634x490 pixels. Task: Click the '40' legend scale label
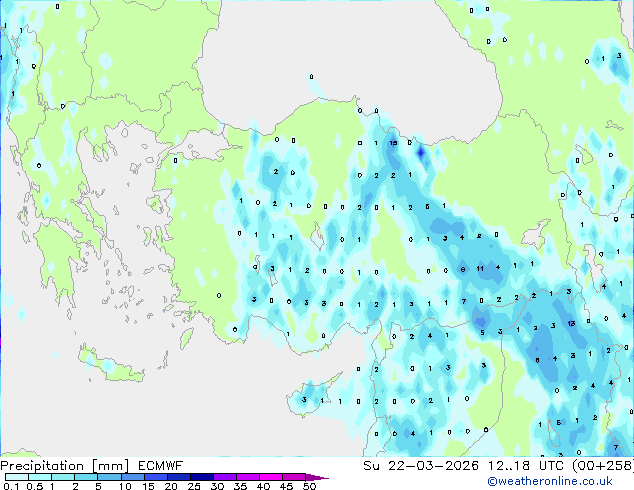point(263,486)
